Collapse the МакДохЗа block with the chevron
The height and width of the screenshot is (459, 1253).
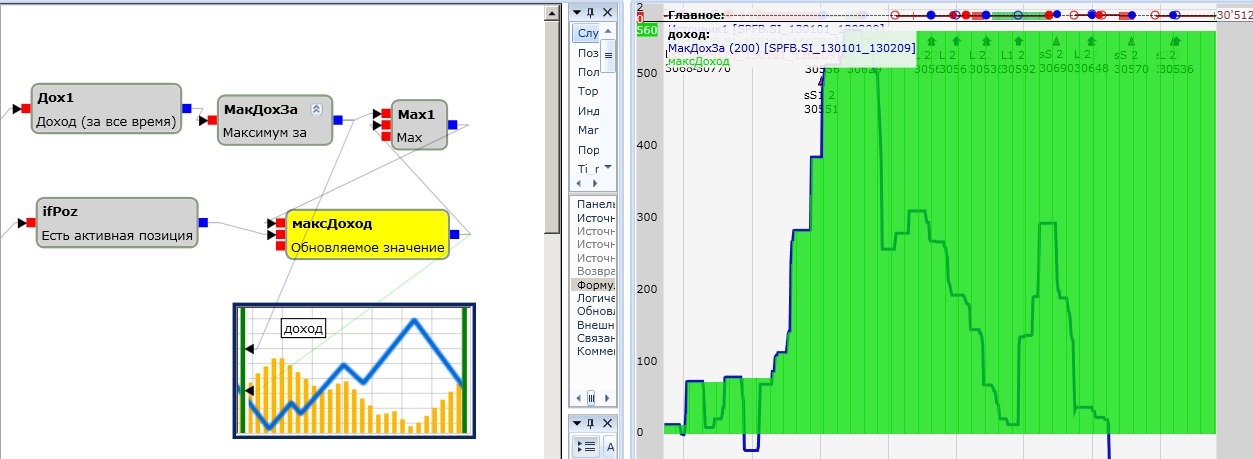coord(317,109)
